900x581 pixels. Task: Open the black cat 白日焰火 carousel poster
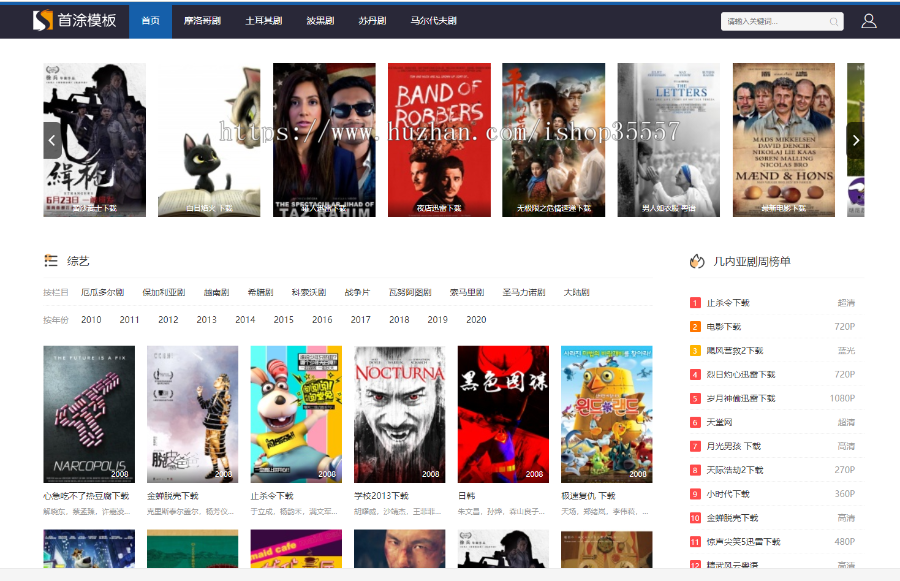pos(209,140)
